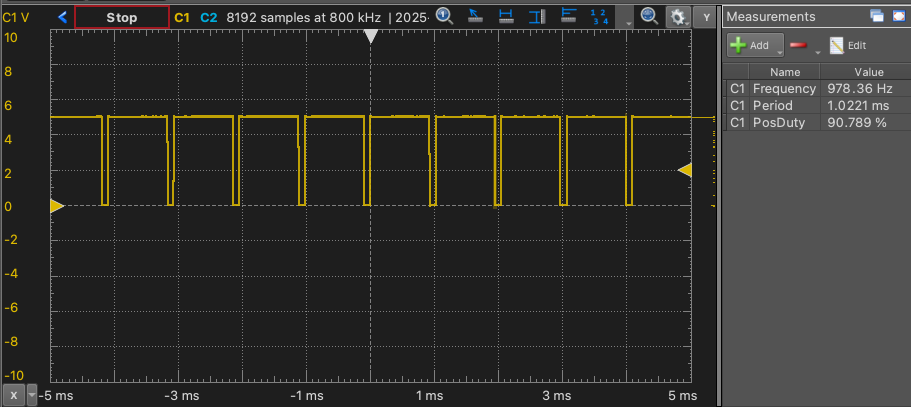
Task: Select the C1 Frequency measurement row
Action: (817, 89)
